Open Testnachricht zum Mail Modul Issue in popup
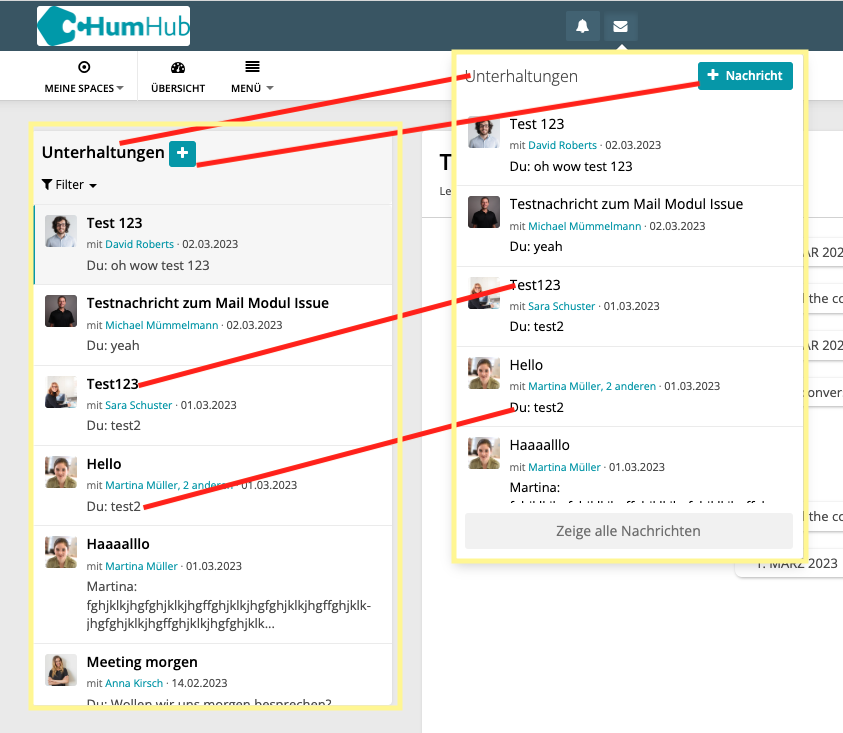This screenshot has height=733, width=843. [x=630, y=226]
